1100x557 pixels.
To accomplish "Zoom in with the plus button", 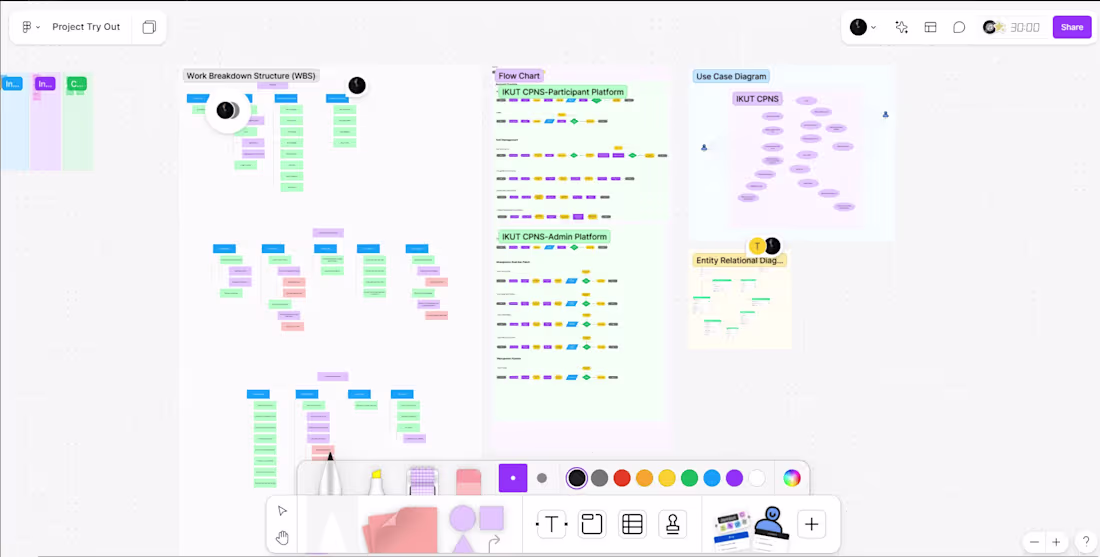I will pyautogui.click(x=1056, y=542).
